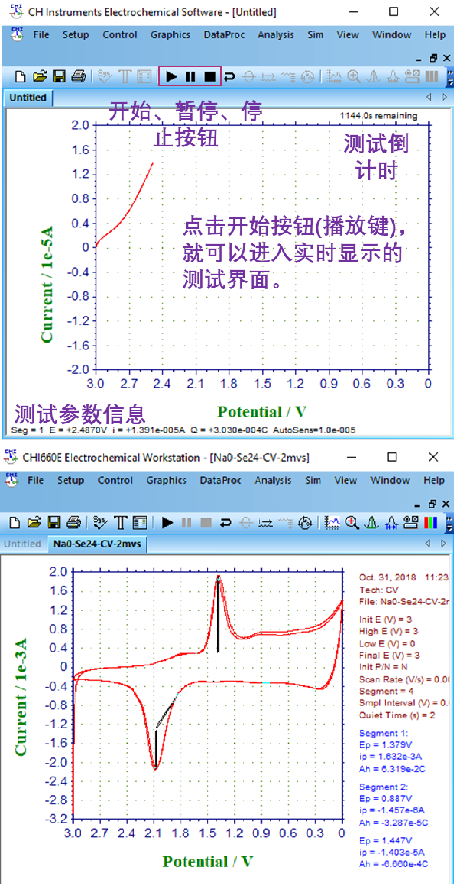Screen dimensions: 454x885
Task: Reverse Scan arrow icon in CHI660E toolbar
Action: point(226,523)
